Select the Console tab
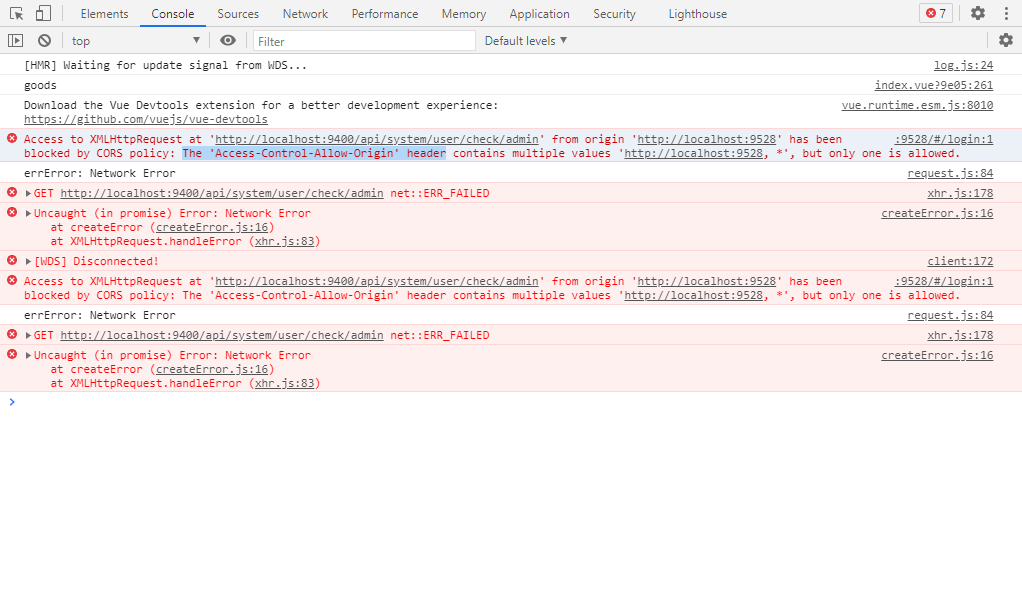The image size is (1022, 601). 173,14
